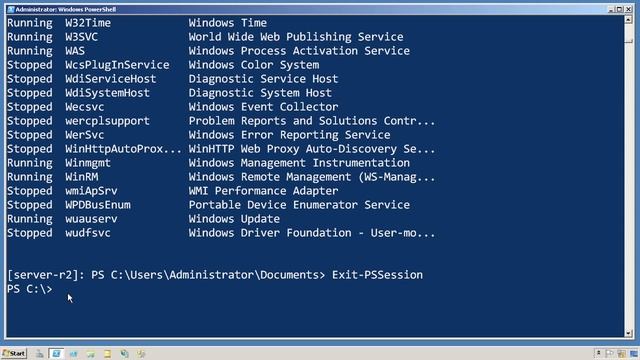Launch the gray Server Manager taskbar icon
The height and width of the screenshot is (360, 640).
tap(39, 354)
